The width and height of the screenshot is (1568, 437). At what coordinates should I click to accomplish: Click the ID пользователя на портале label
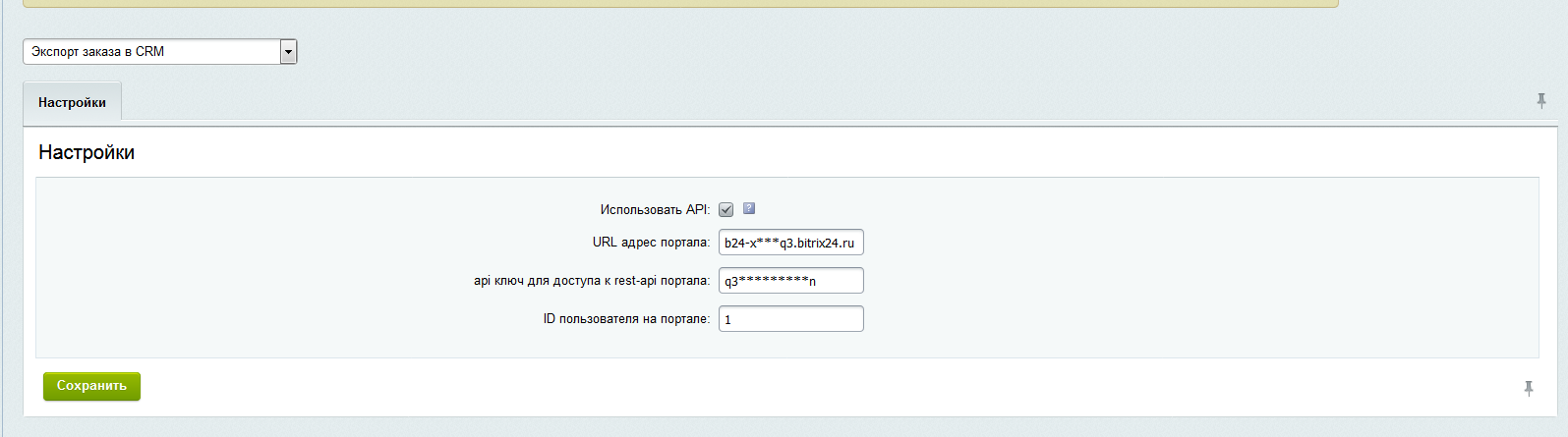pyautogui.click(x=625, y=319)
